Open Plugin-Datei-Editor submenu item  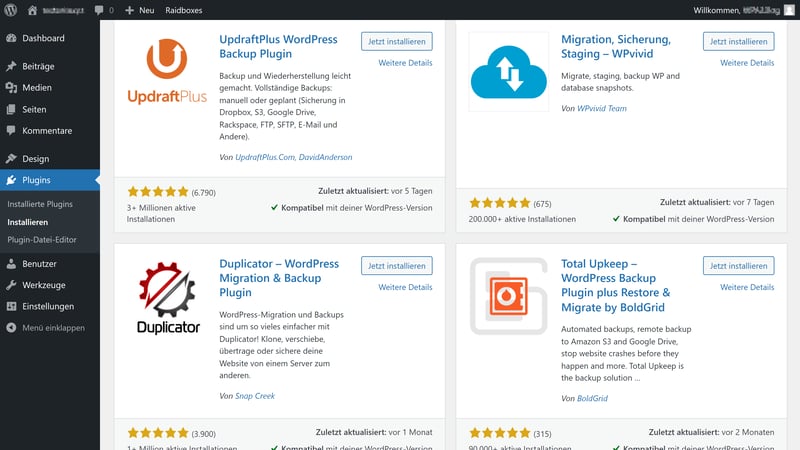[x=42, y=240]
